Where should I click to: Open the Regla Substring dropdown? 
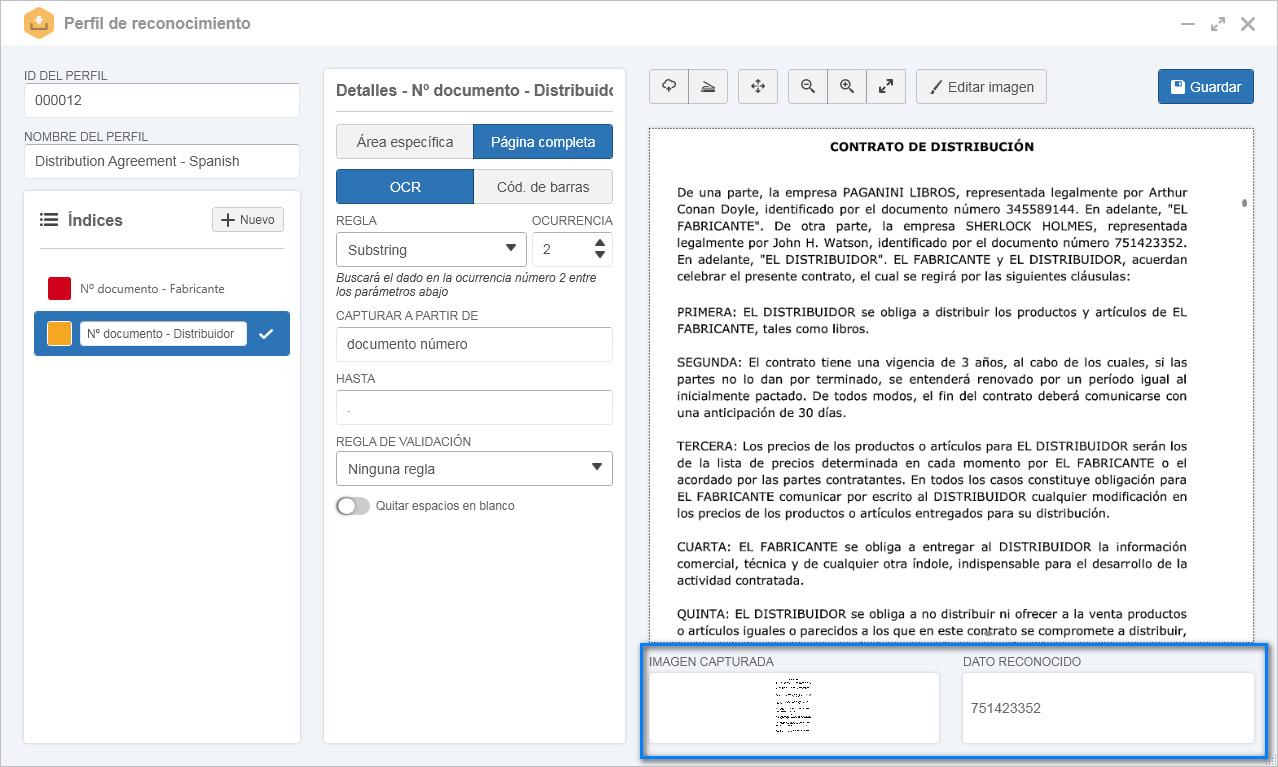431,249
